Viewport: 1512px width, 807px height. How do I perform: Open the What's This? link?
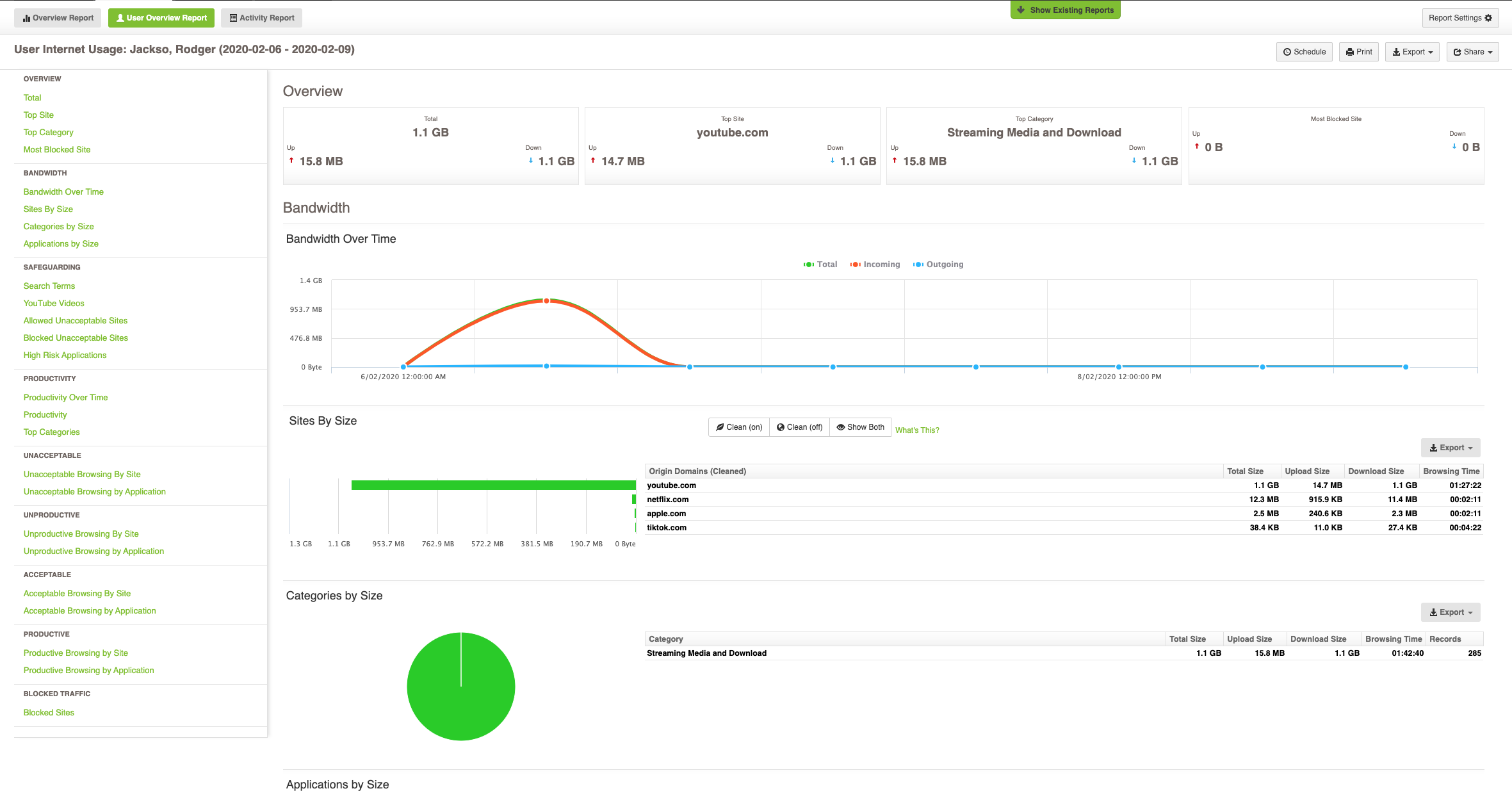[917, 429]
